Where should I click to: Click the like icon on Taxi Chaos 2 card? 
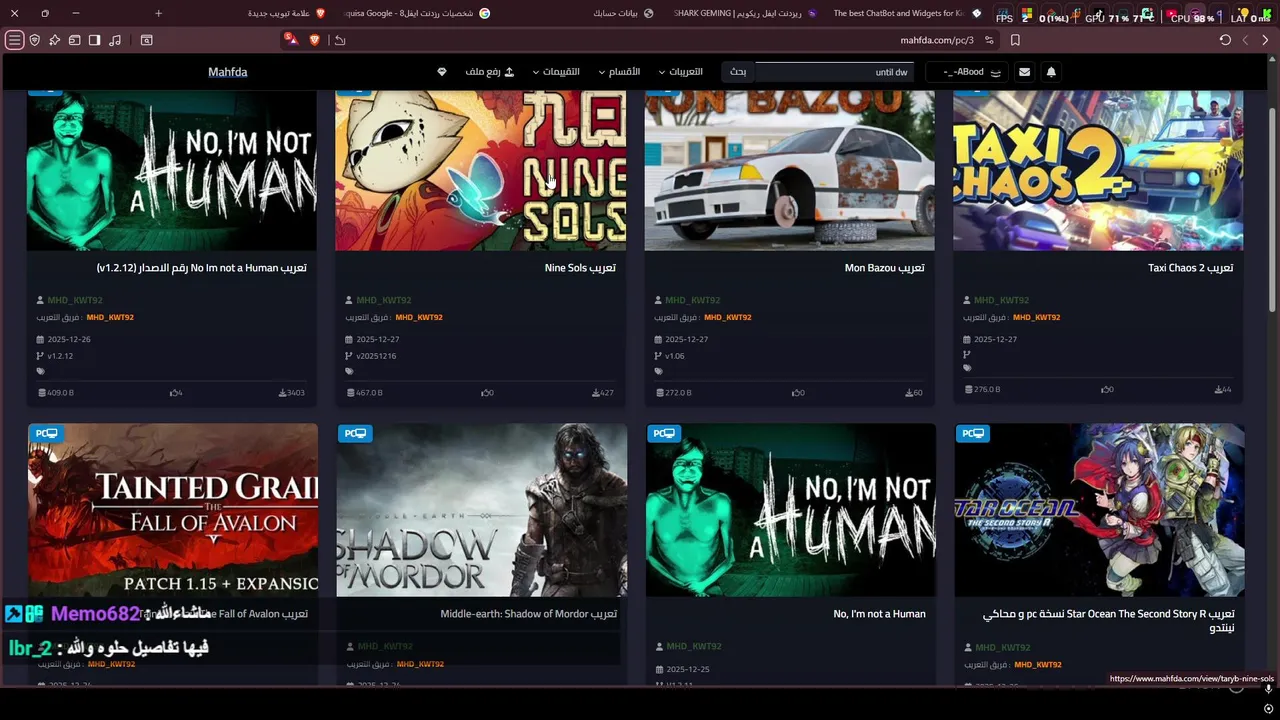coord(1105,390)
